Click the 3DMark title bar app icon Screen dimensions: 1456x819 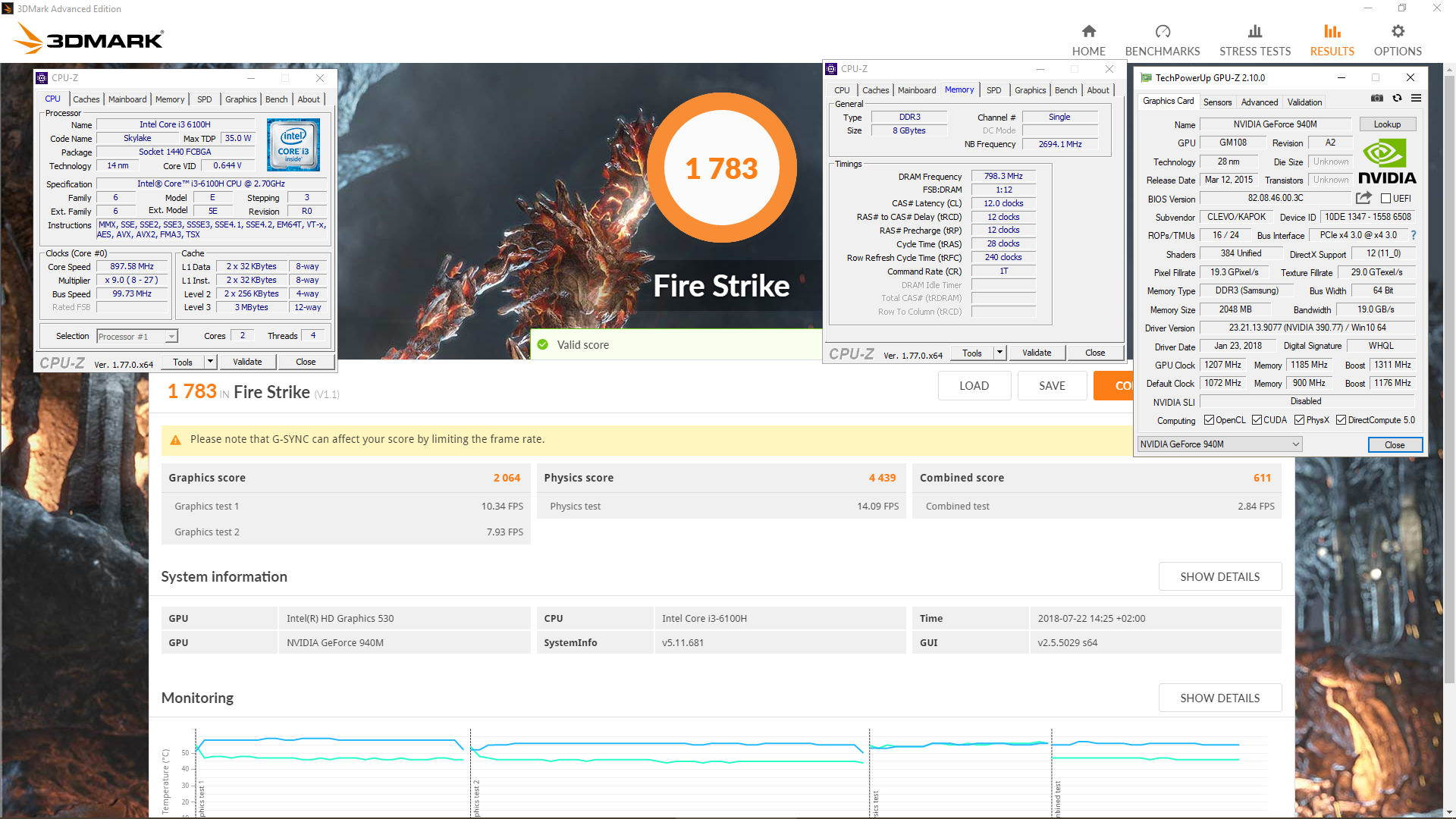point(8,8)
